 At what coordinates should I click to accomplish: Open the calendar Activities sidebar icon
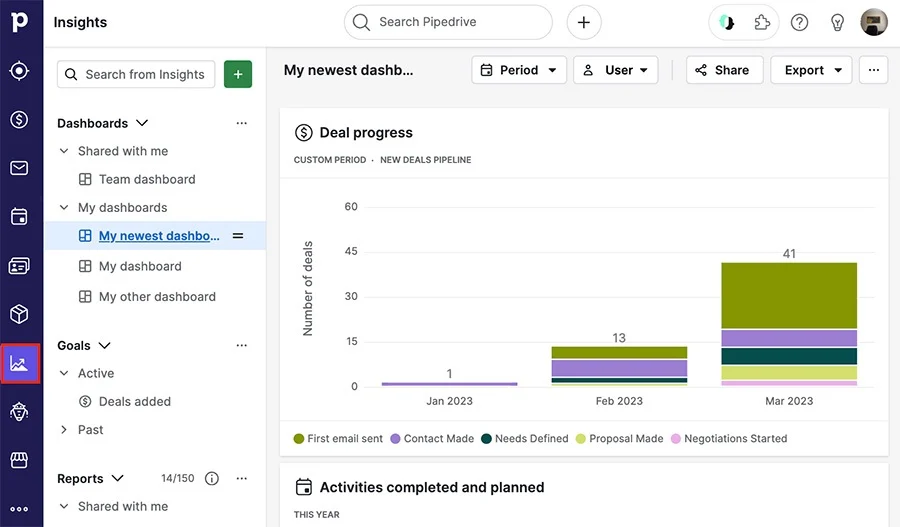[19, 217]
